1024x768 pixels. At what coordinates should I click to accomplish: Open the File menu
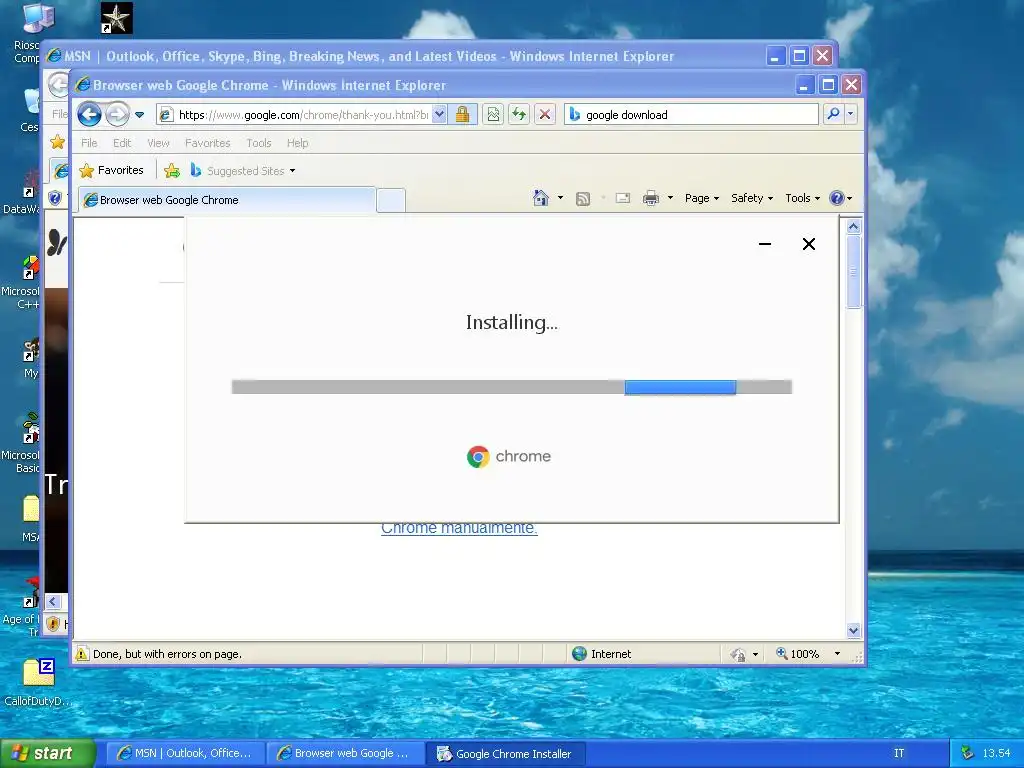click(x=89, y=143)
